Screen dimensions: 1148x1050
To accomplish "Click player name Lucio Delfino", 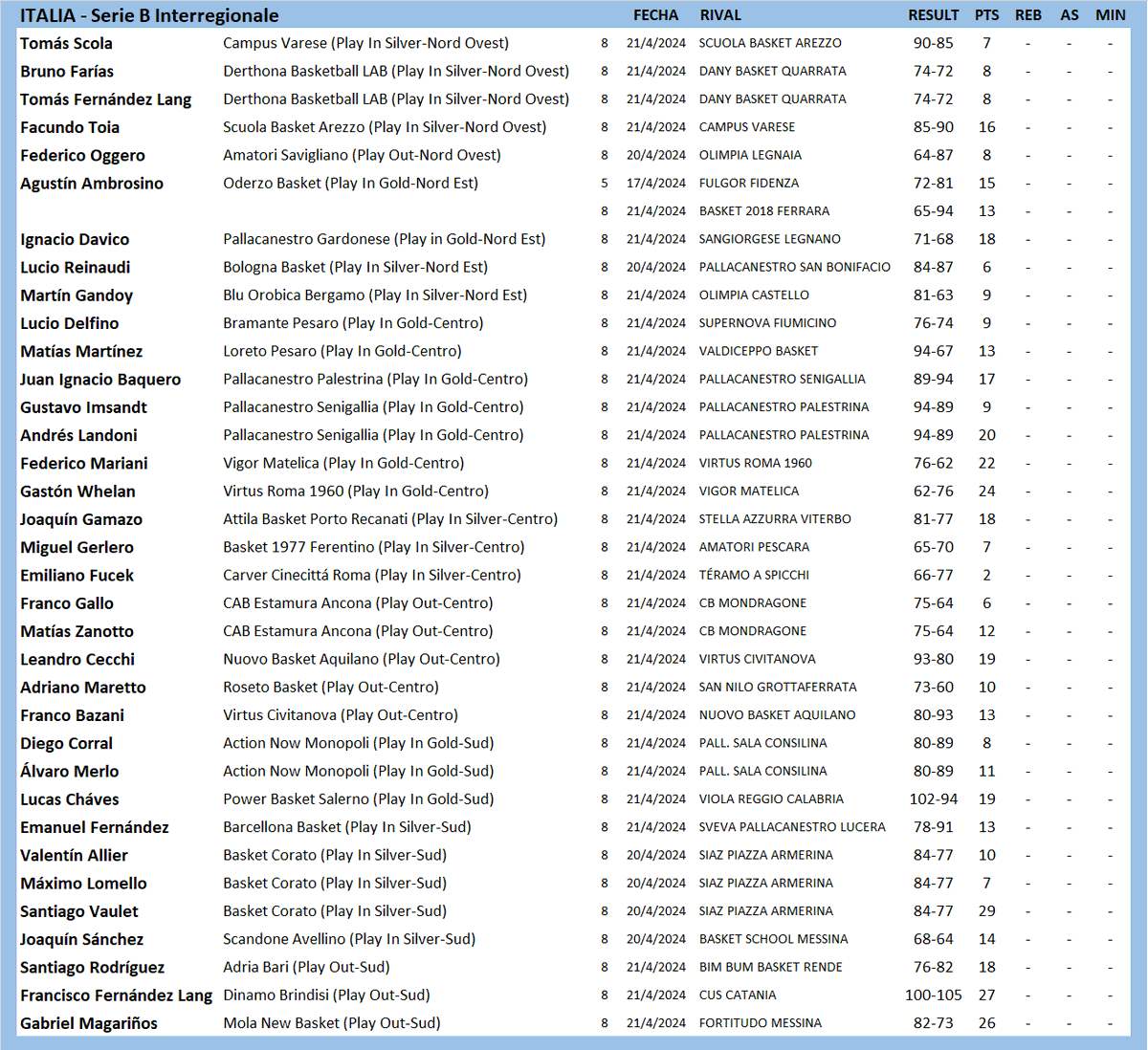I will click(70, 323).
